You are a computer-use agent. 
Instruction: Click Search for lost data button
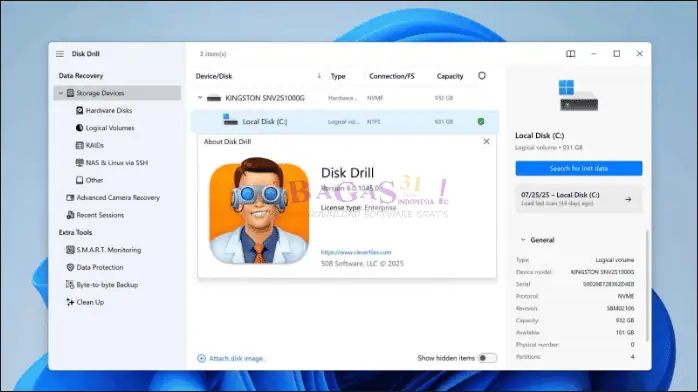(579, 169)
